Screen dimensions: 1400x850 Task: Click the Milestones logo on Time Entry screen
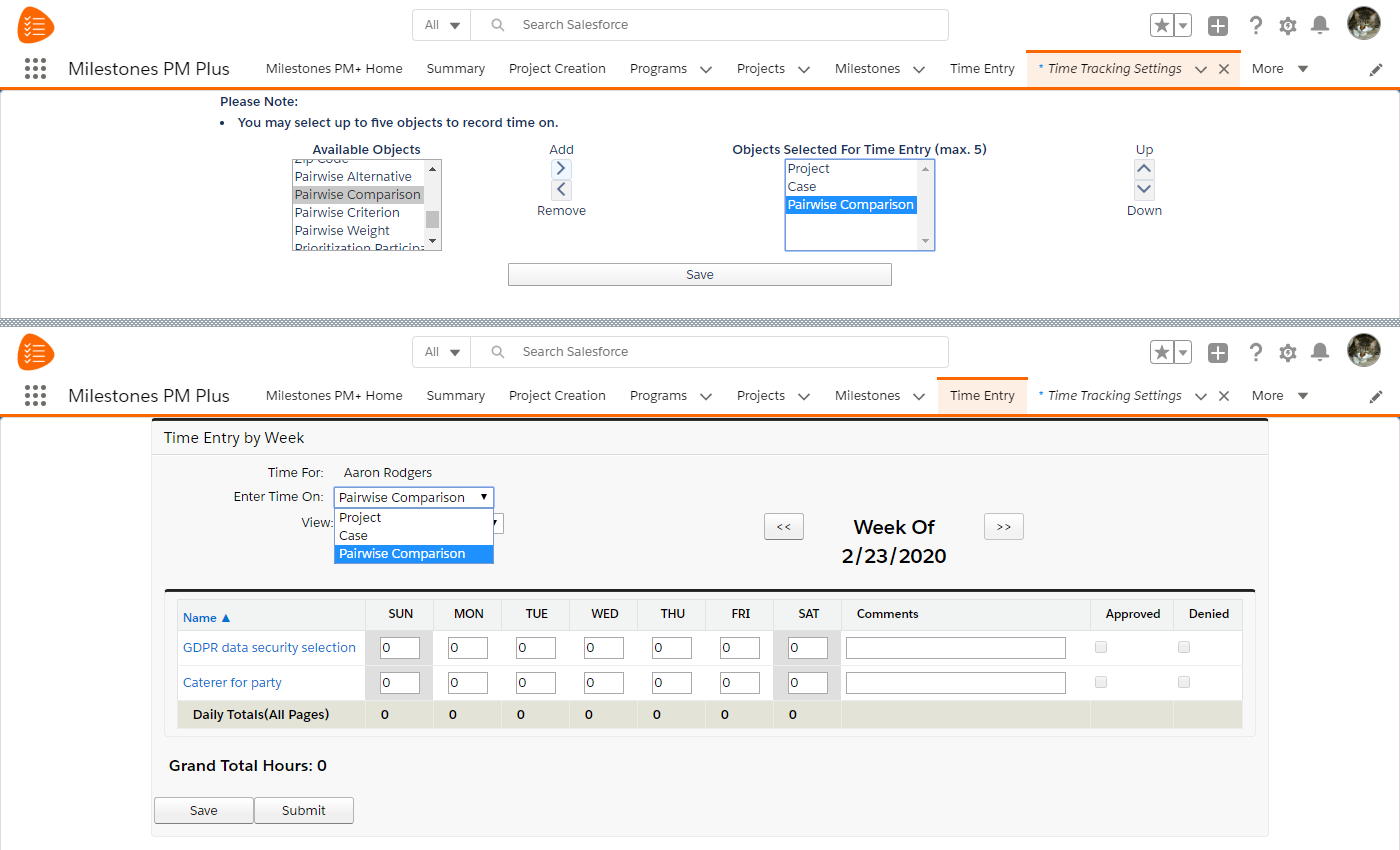click(36, 352)
